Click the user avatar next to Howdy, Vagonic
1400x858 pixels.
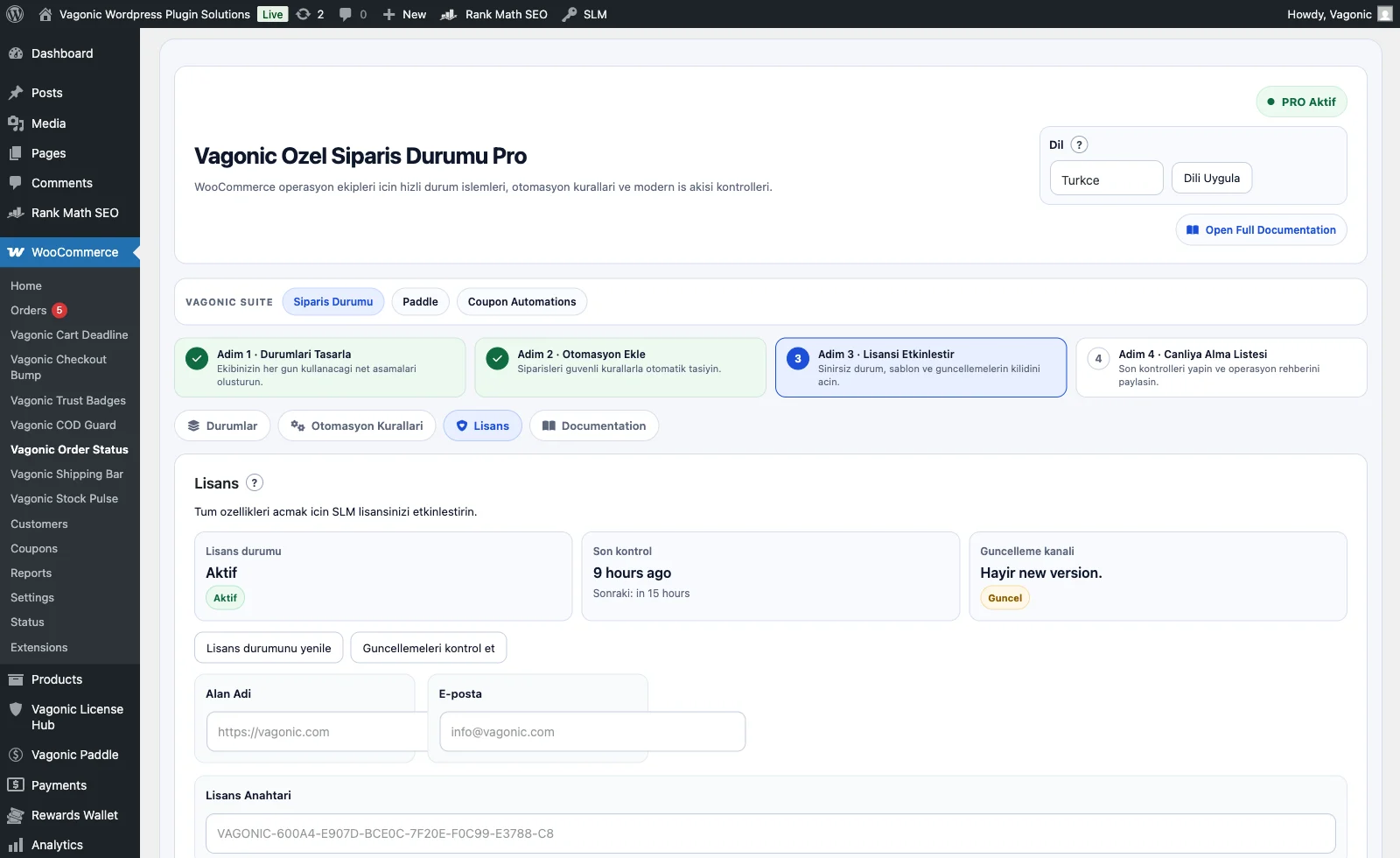coord(1384,14)
